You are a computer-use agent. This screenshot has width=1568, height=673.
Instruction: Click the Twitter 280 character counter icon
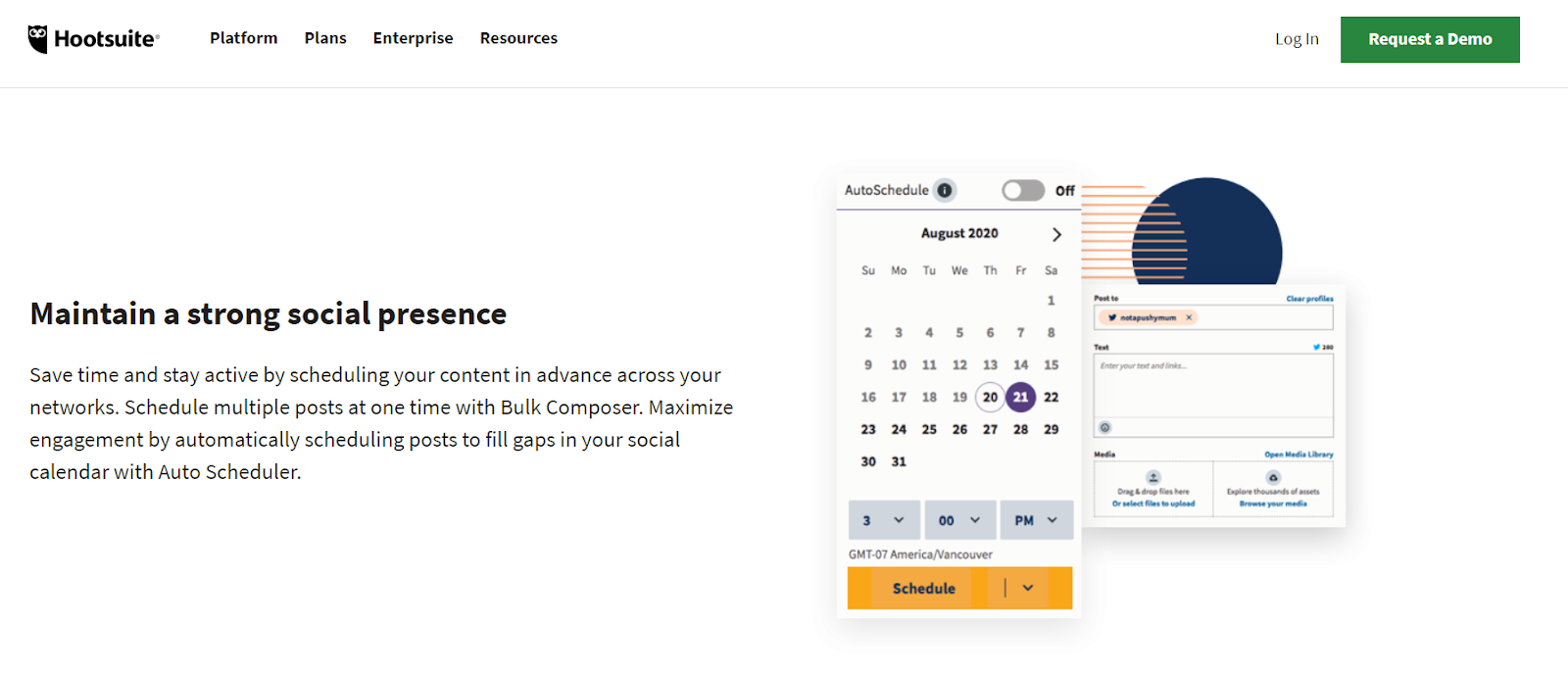1315,346
